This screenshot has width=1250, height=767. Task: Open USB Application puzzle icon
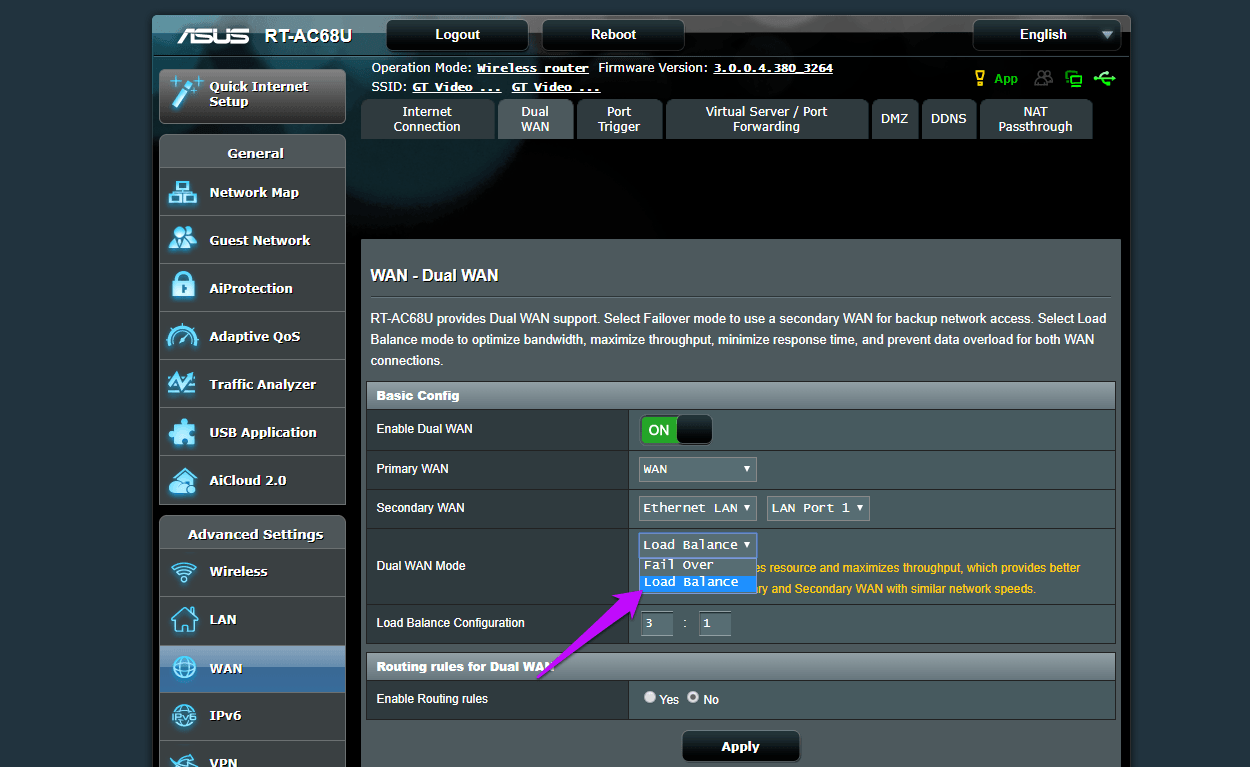point(183,432)
